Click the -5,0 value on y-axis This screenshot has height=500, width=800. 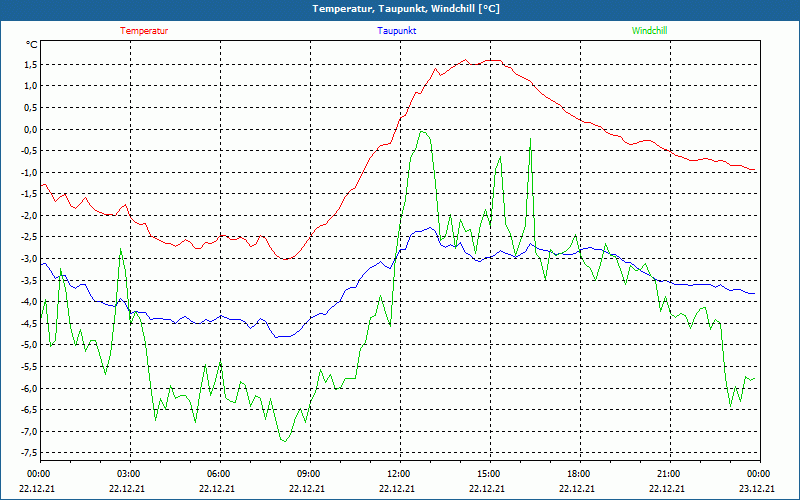click(27, 345)
